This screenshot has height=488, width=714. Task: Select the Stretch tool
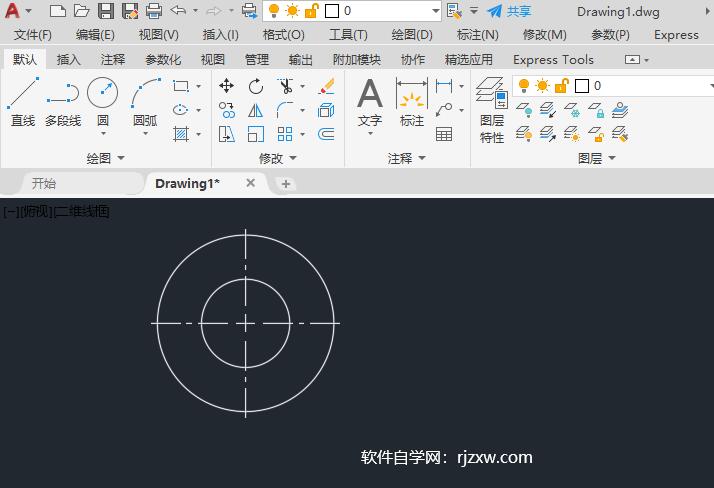tap(226, 134)
